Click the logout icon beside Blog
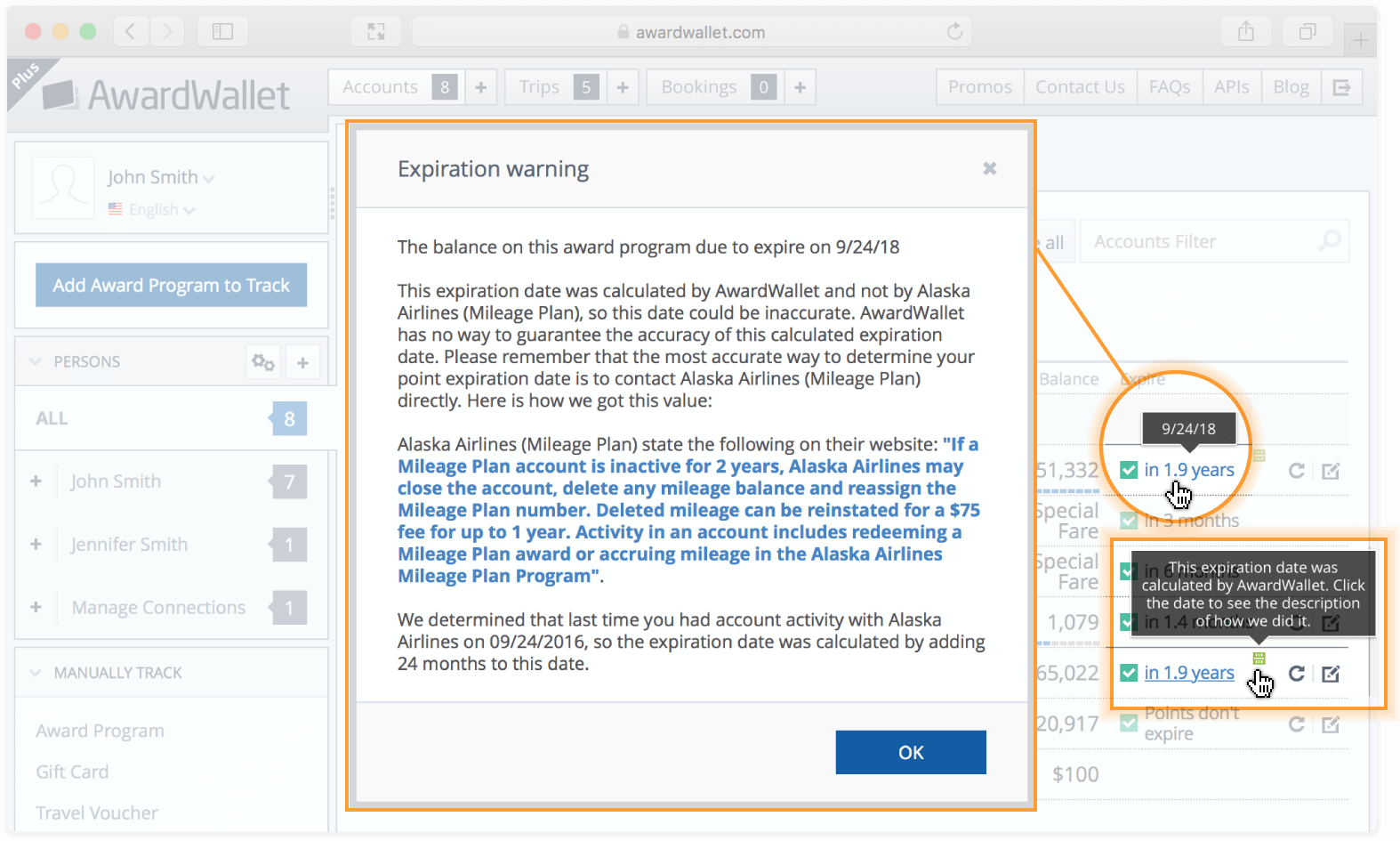 click(x=1341, y=87)
